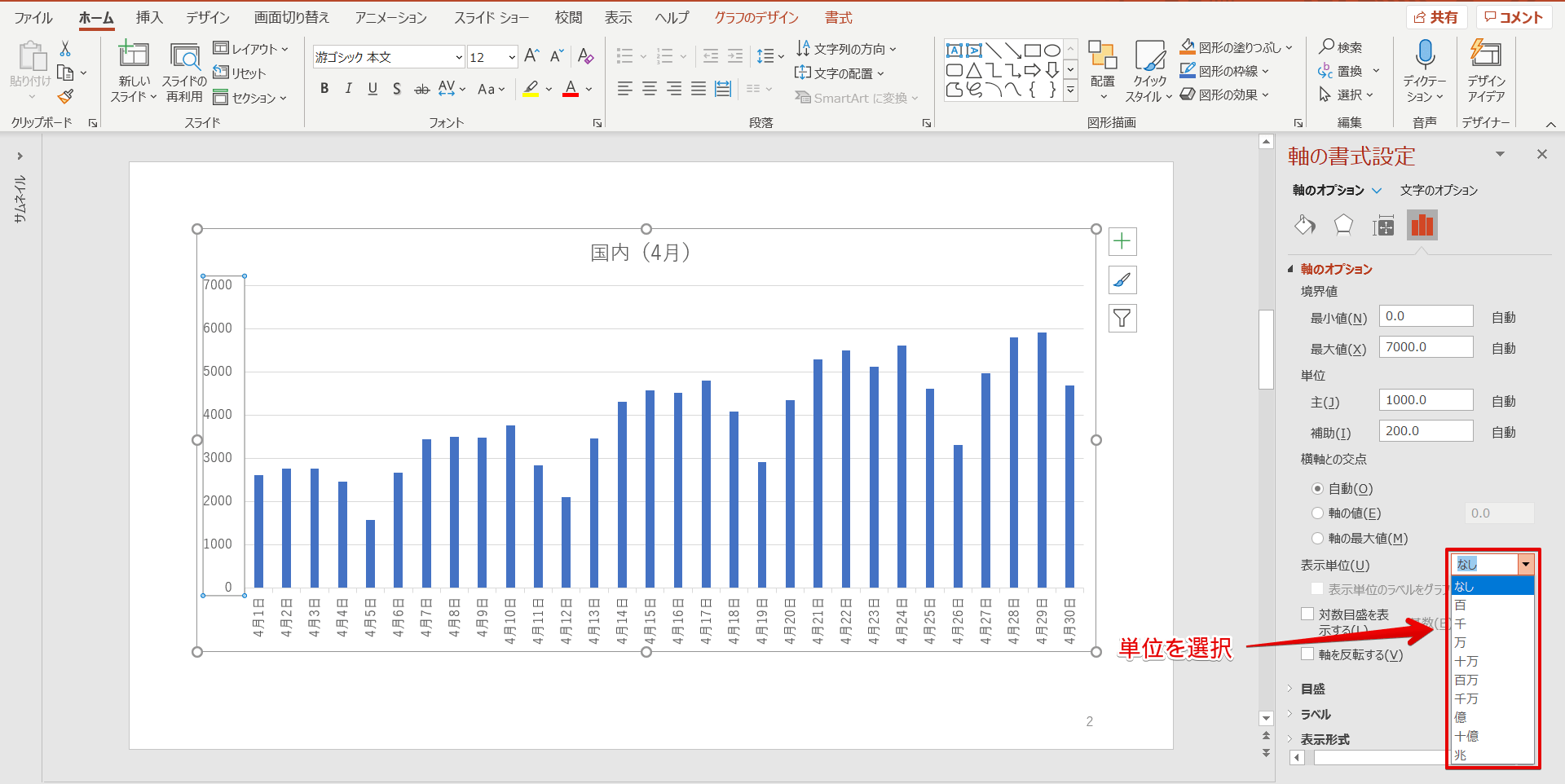Viewport: 1565px width, 784px height.
Task: Select 百万 in display unit list
Action: pyautogui.click(x=1492, y=680)
